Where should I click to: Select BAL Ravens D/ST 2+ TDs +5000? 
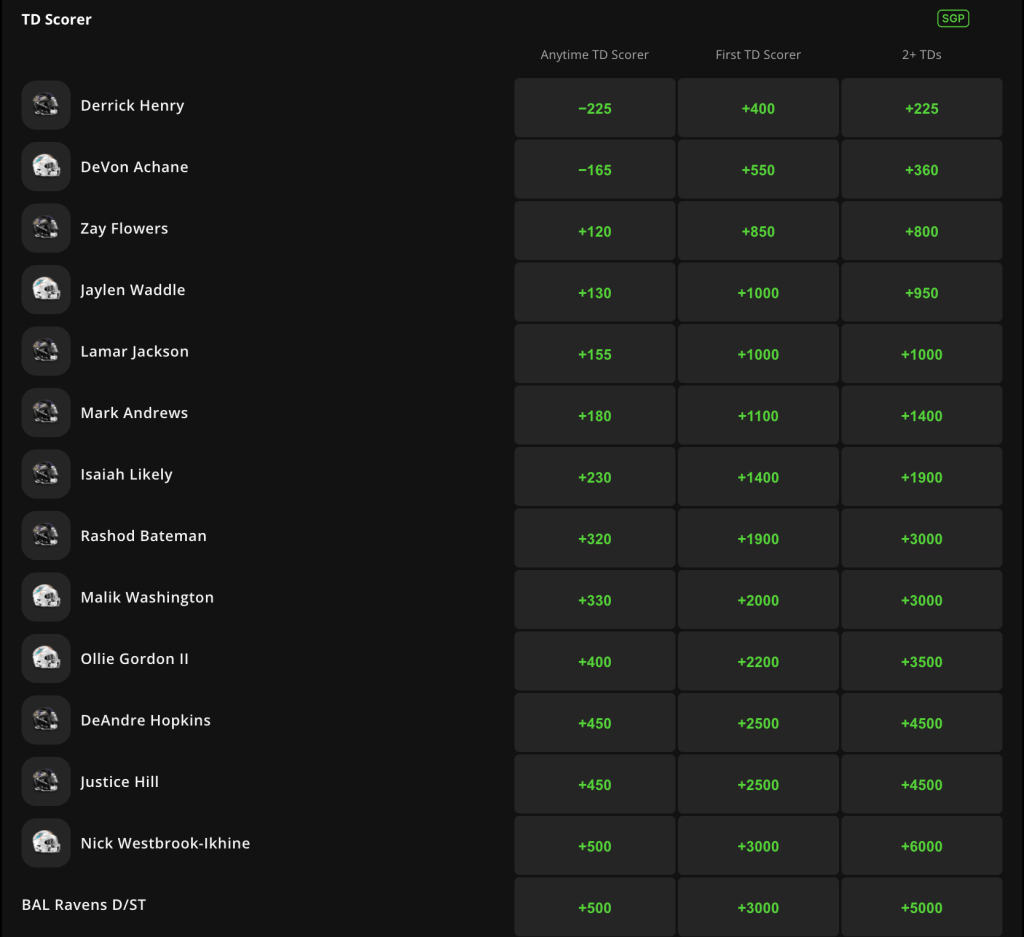[x=921, y=908]
